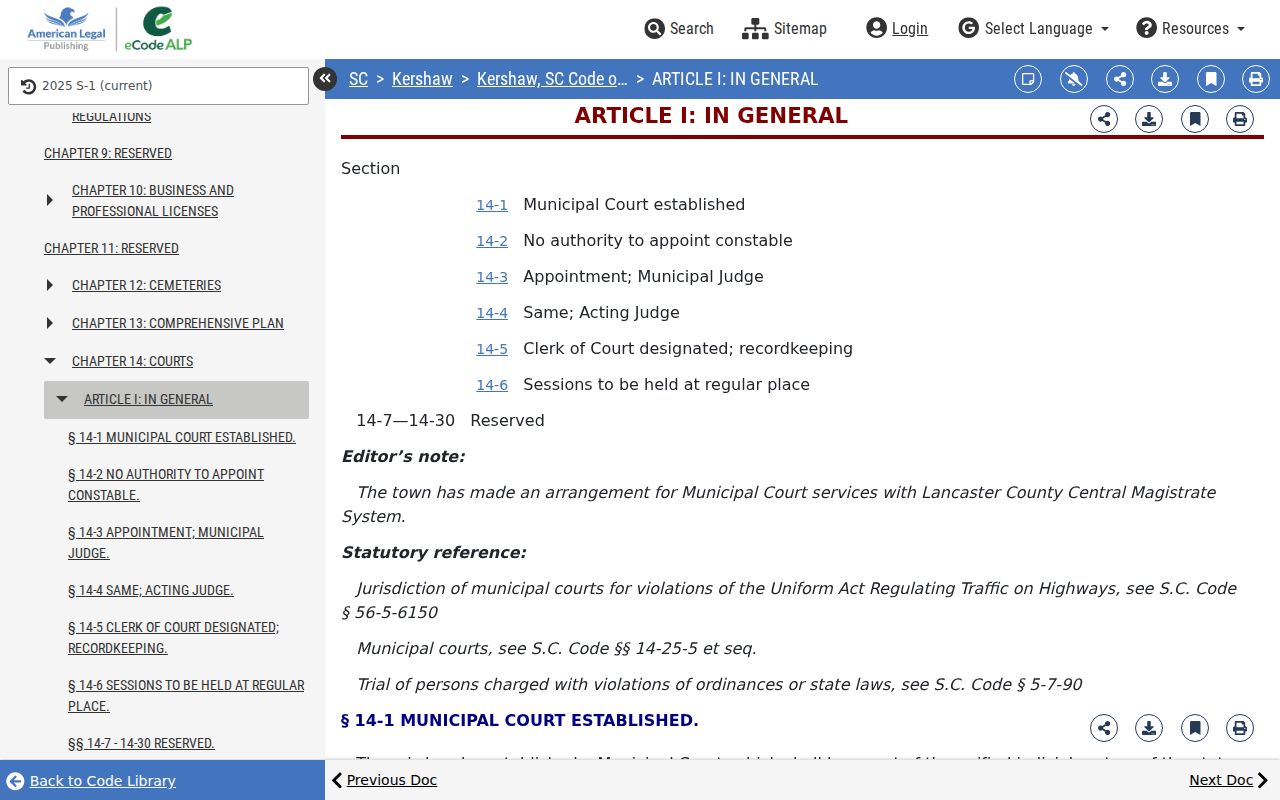Print § 14-1 Municipal Court Established
Image resolution: width=1280 pixels, height=800 pixels.
[1240, 728]
